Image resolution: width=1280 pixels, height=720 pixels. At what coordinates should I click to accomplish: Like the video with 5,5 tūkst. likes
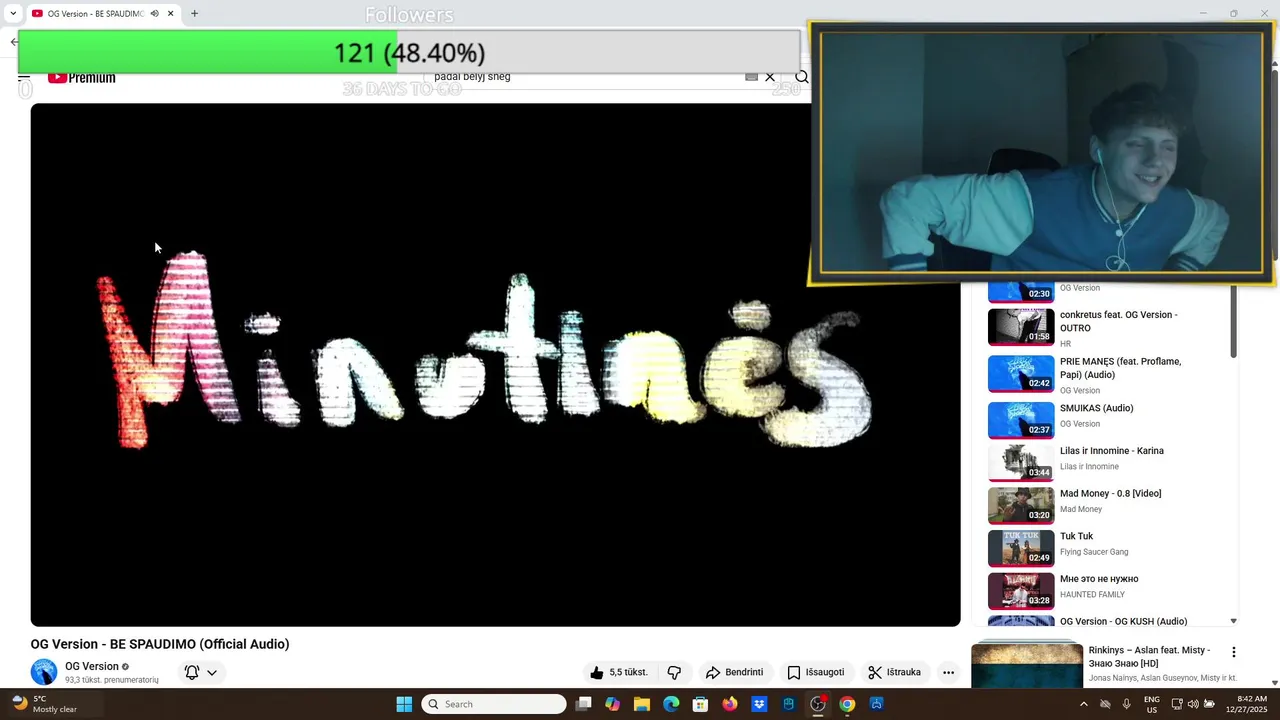[x=619, y=672]
